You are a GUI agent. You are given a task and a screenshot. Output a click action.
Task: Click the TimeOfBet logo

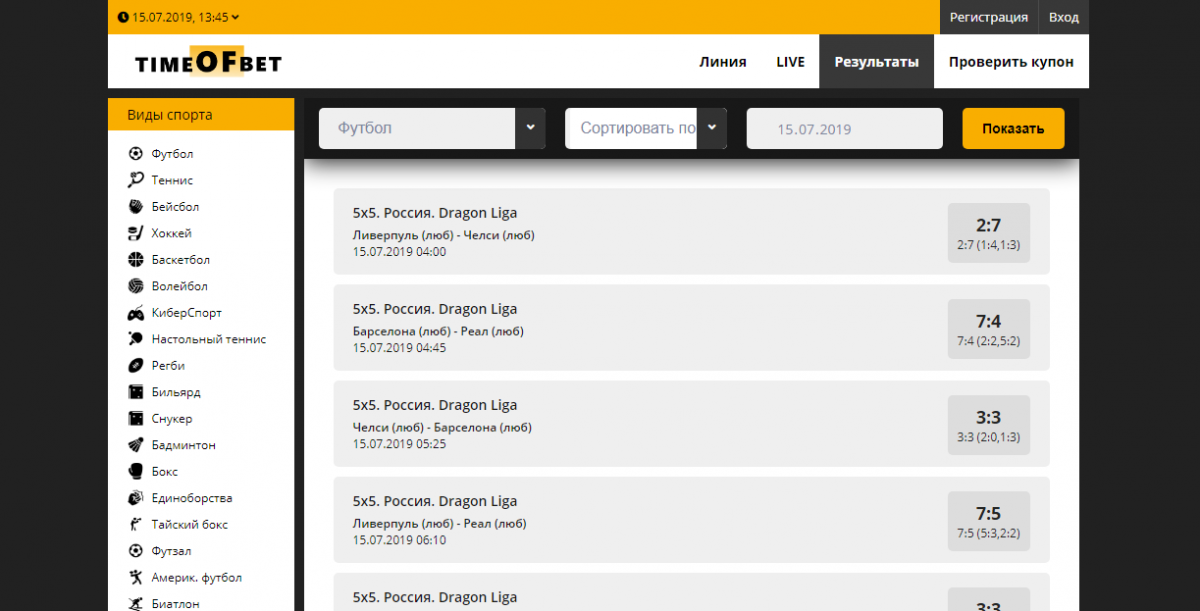[208, 62]
